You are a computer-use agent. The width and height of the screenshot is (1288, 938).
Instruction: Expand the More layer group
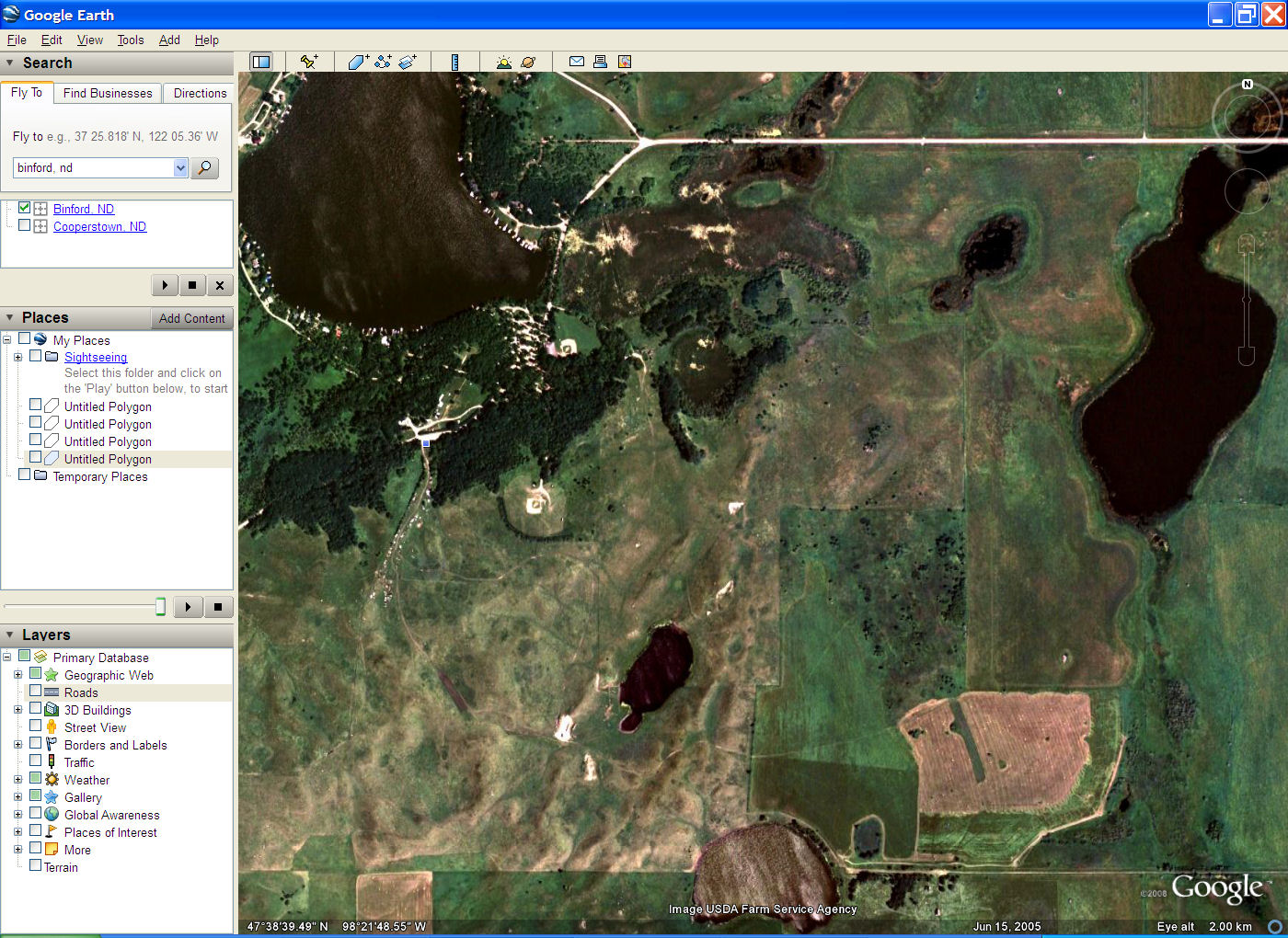click(17, 850)
